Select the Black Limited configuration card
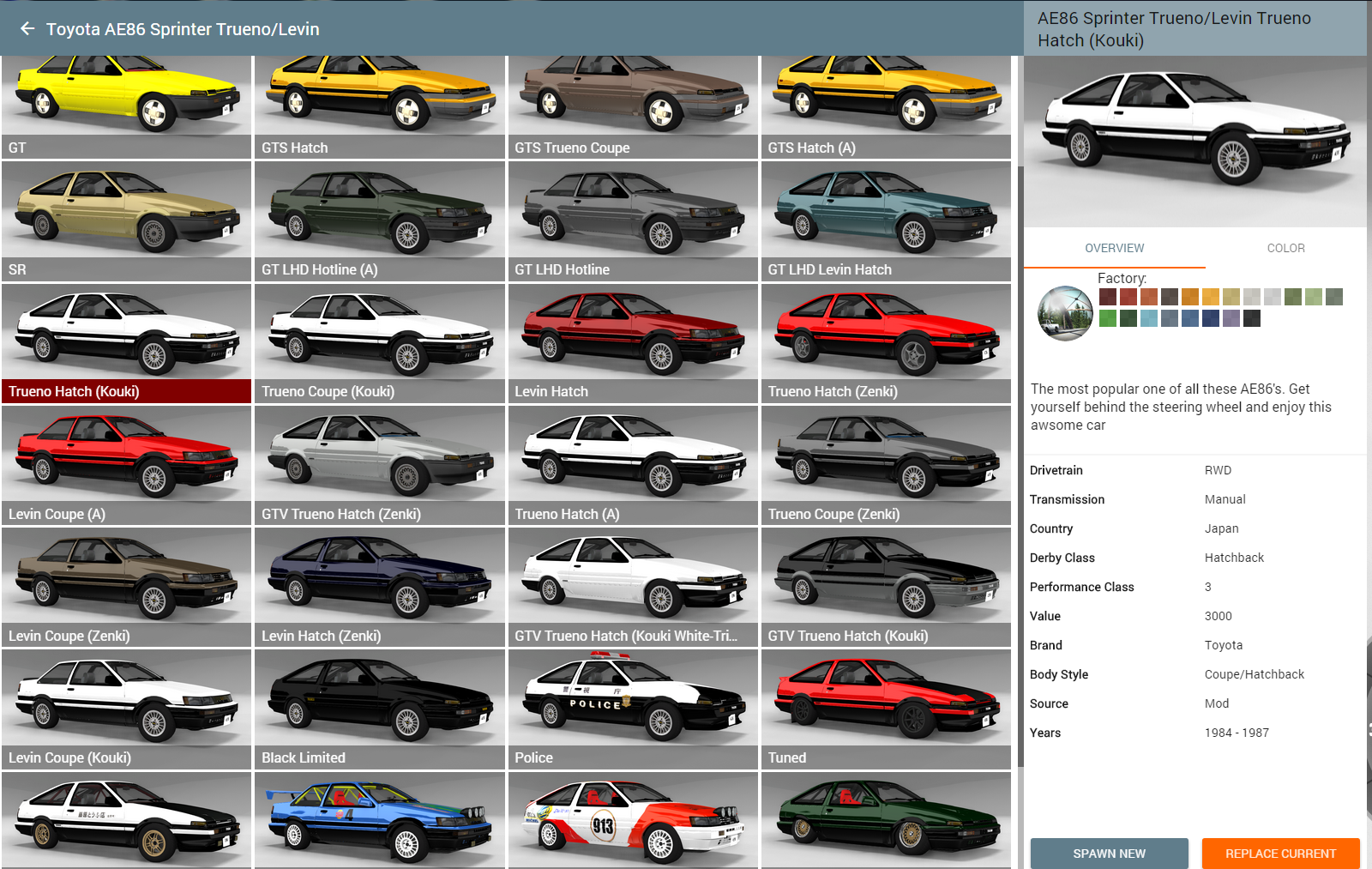 380,709
